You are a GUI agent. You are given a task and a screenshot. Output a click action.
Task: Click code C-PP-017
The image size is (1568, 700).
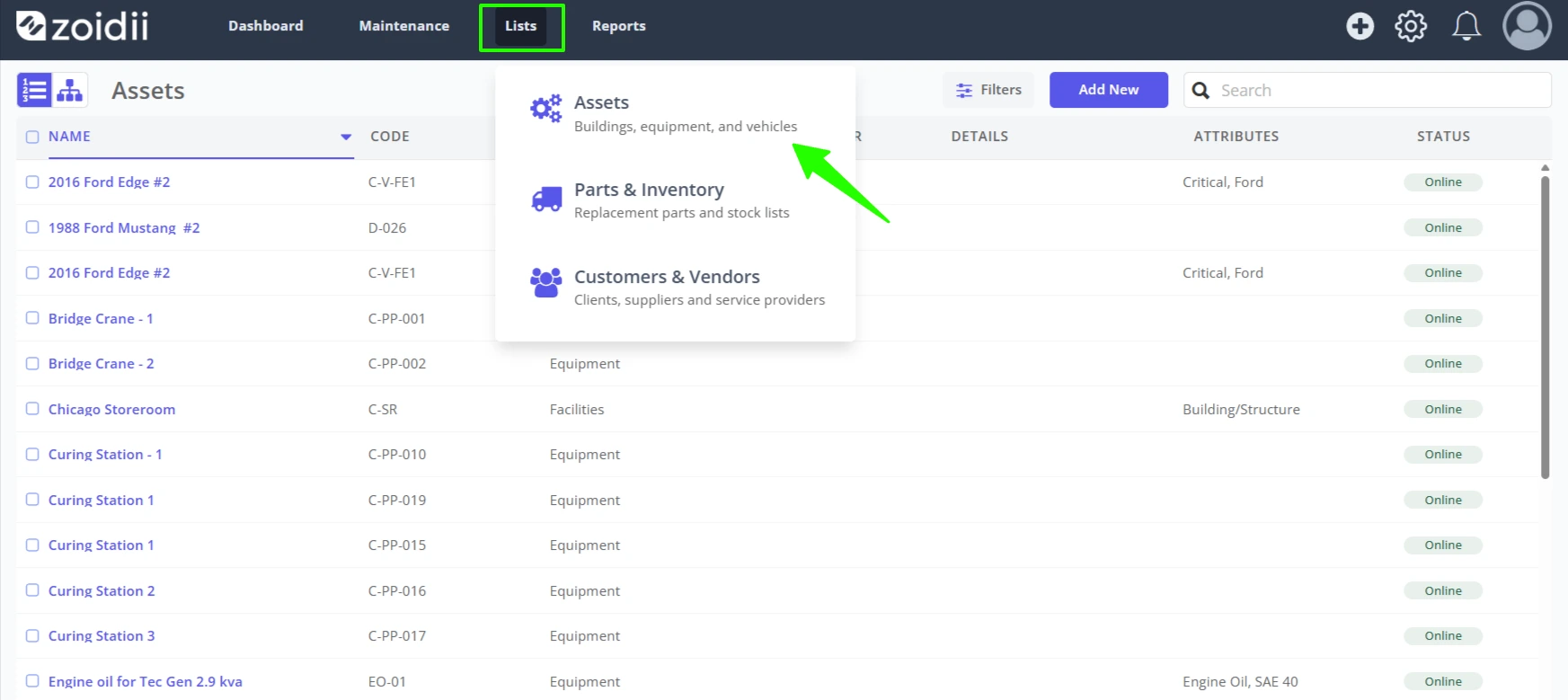(x=397, y=635)
